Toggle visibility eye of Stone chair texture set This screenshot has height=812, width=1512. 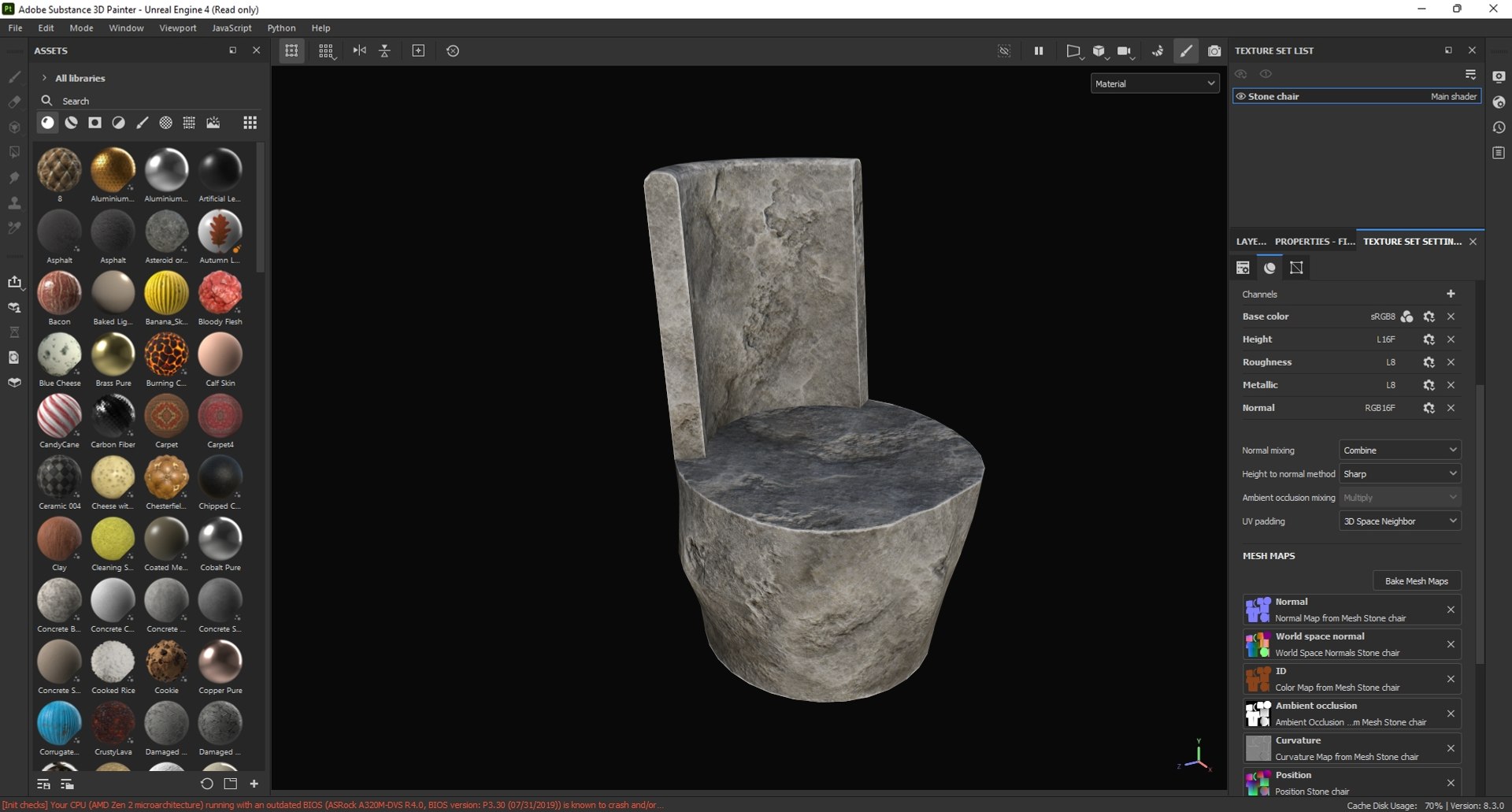1241,96
